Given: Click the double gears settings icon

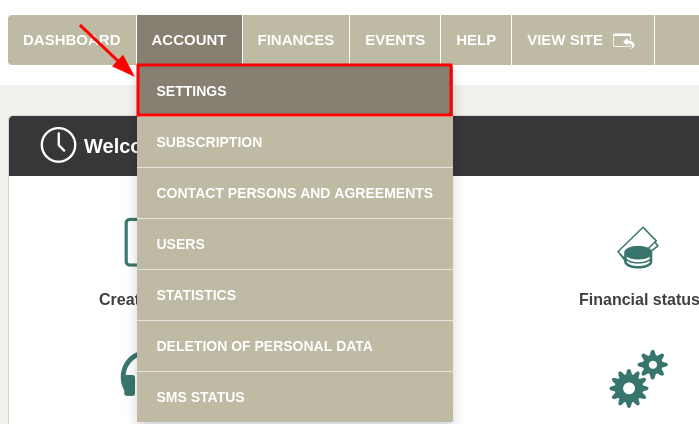Looking at the screenshot, I should tap(637, 378).
